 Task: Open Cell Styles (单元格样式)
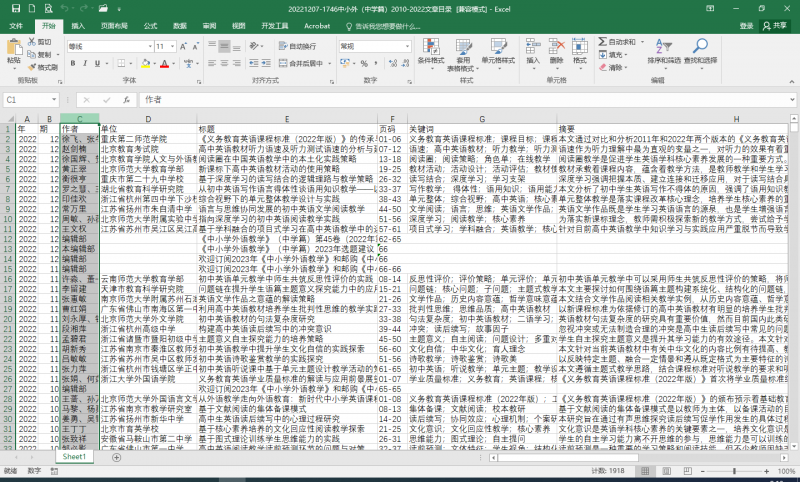coord(498,54)
